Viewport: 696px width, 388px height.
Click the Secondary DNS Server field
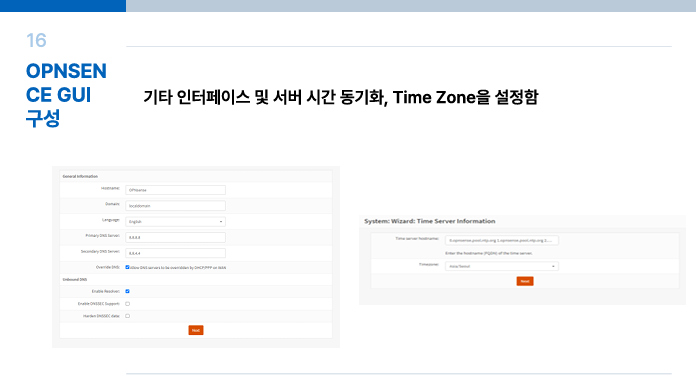click(x=175, y=253)
